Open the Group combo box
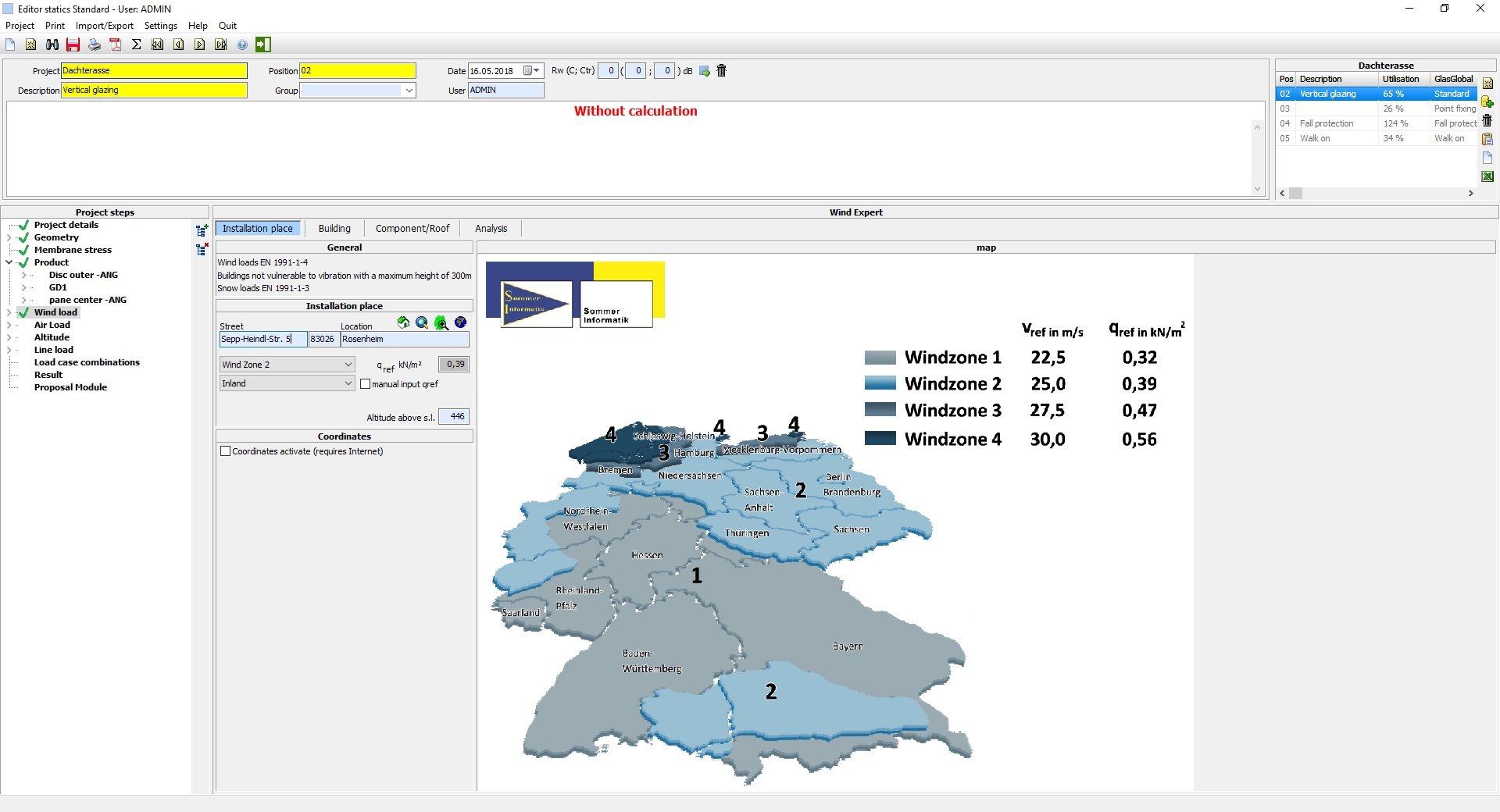Viewport: 1500px width, 812px height. point(408,91)
